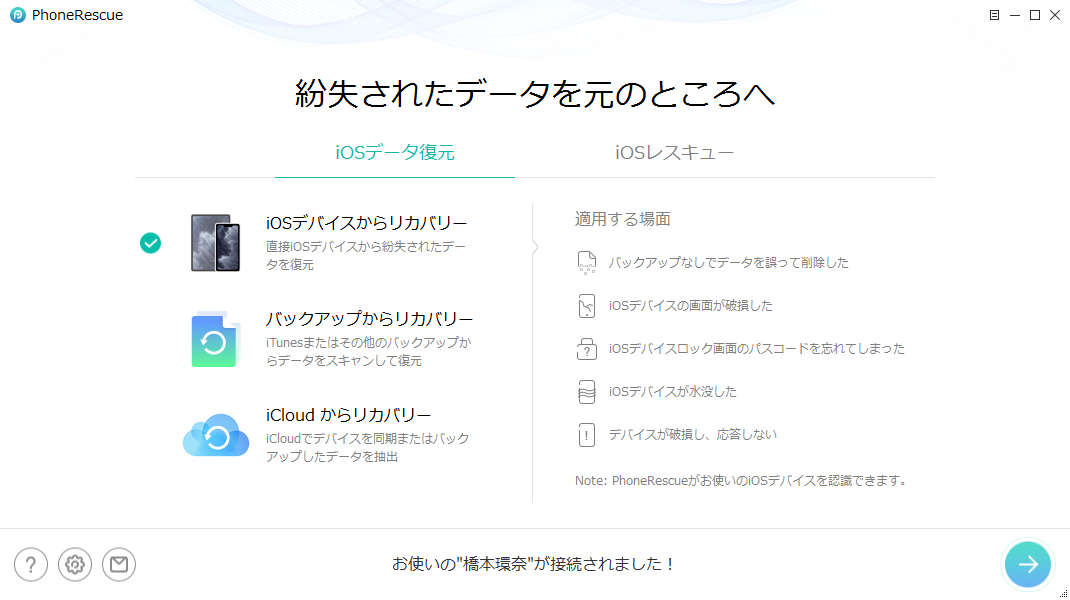Click the connected device status message
1070x600 pixels.
tap(534, 564)
